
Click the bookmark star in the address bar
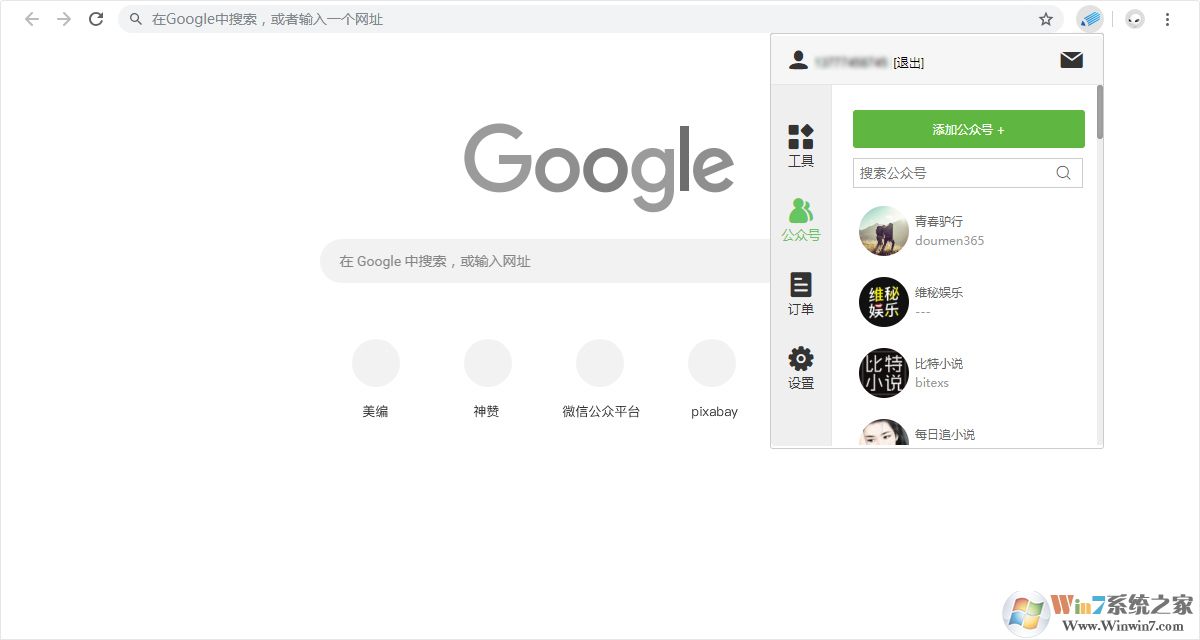(x=1045, y=19)
